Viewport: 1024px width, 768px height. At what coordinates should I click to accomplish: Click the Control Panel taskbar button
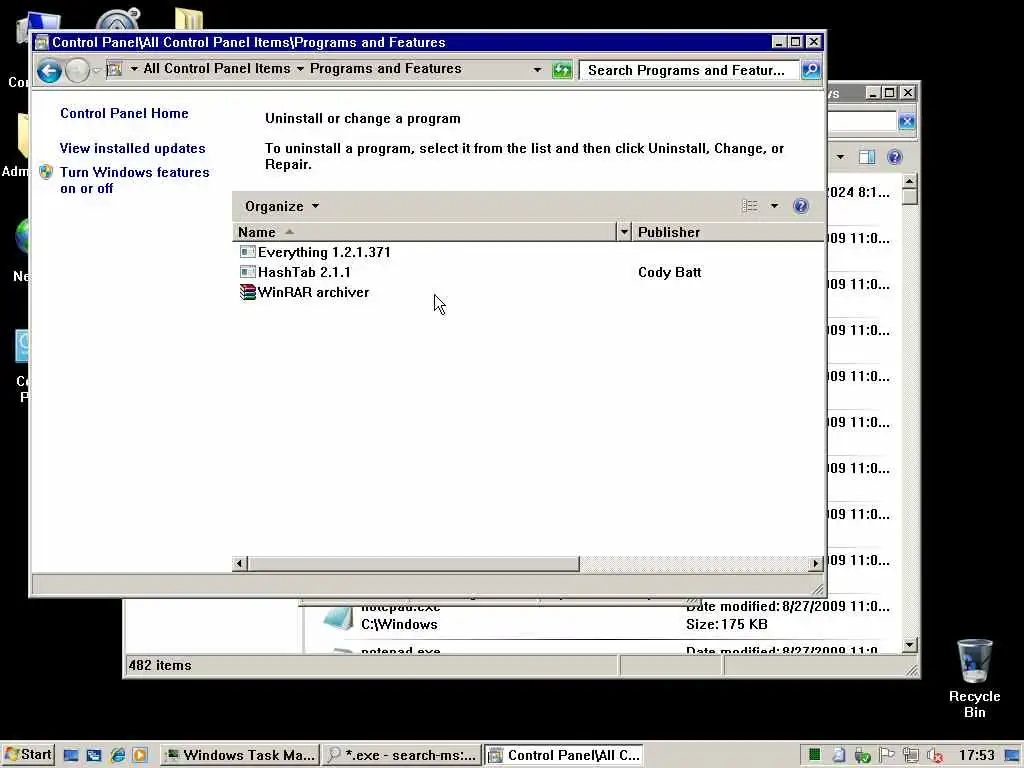[564, 755]
